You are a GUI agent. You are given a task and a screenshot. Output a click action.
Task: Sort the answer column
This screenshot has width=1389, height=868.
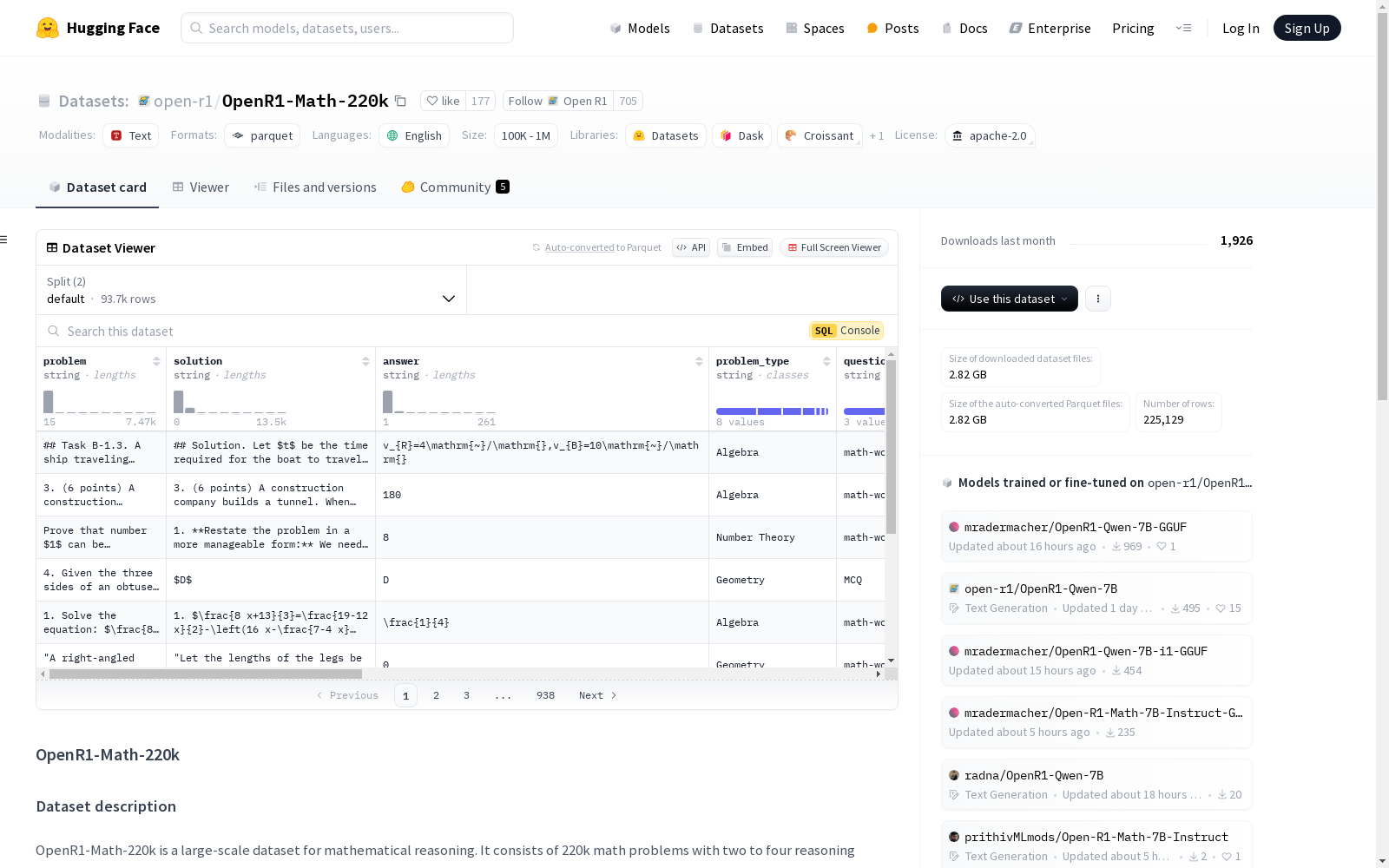pyautogui.click(x=699, y=361)
